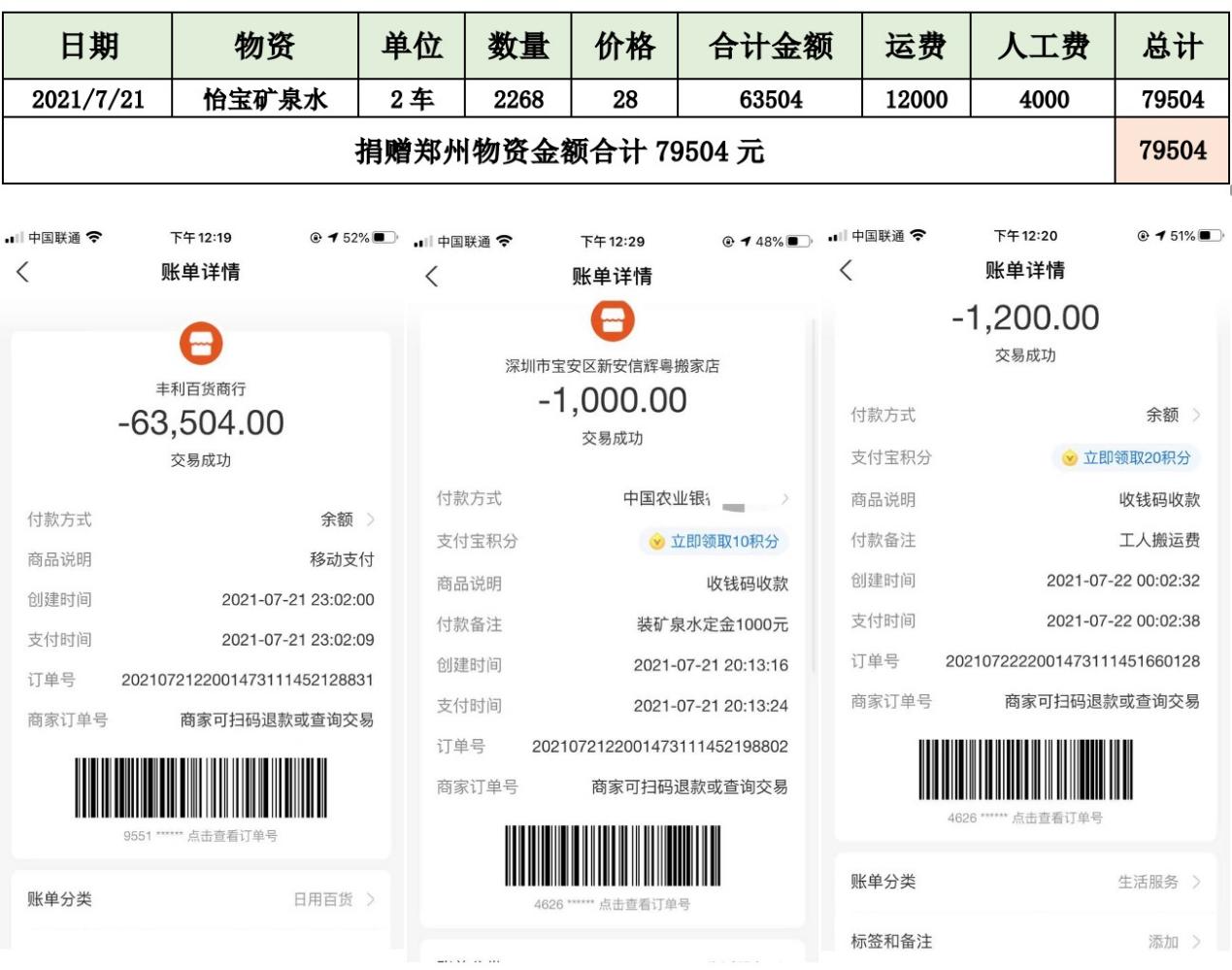Viewport: 1232px width, 970px height.
Task: Click table cell 2021/7/21
Action: [x=87, y=99]
